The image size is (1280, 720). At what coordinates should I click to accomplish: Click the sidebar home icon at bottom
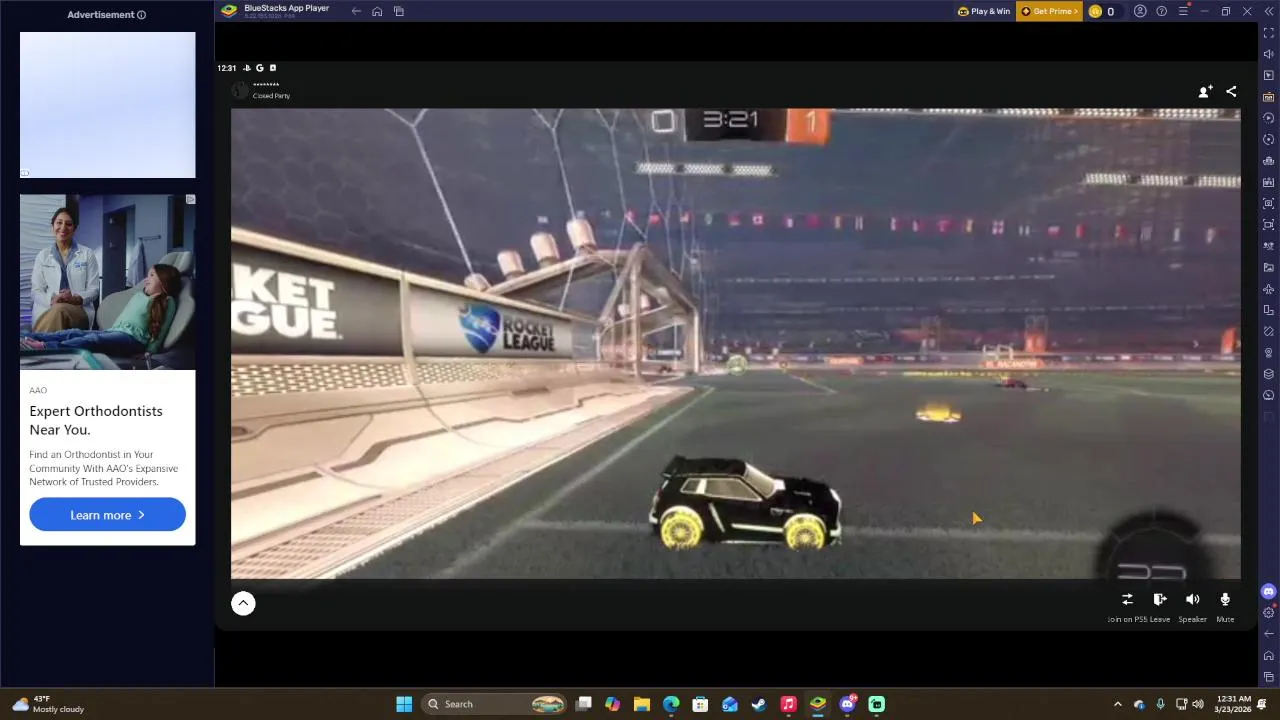pyautogui.click(x=1269, y=655)
